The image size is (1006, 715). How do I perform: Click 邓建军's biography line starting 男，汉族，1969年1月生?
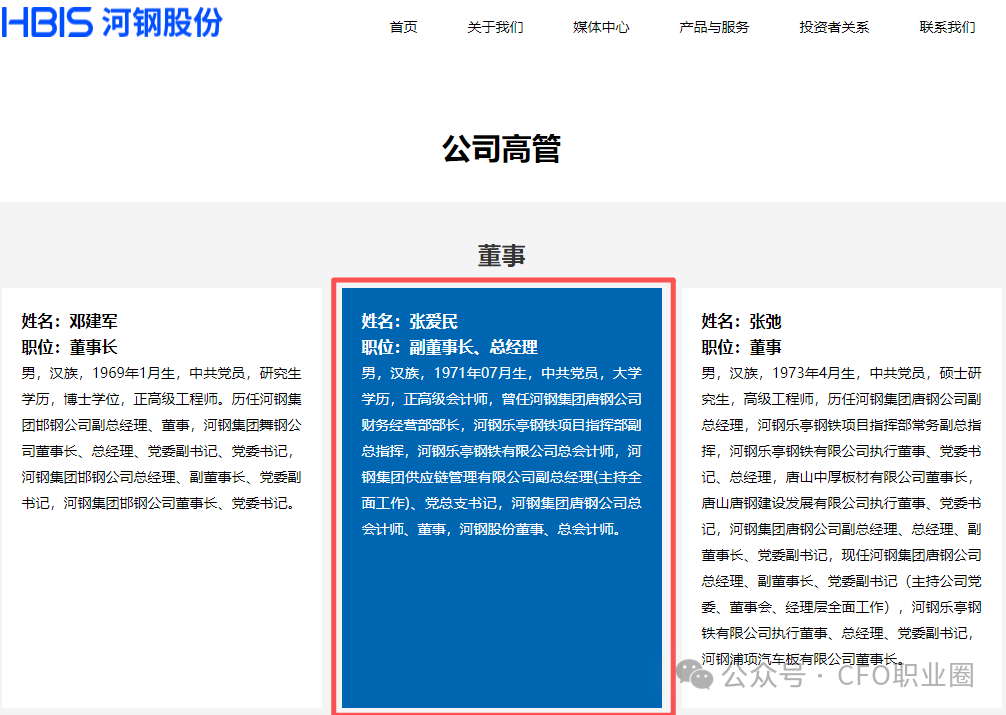[x=162, y=374]
